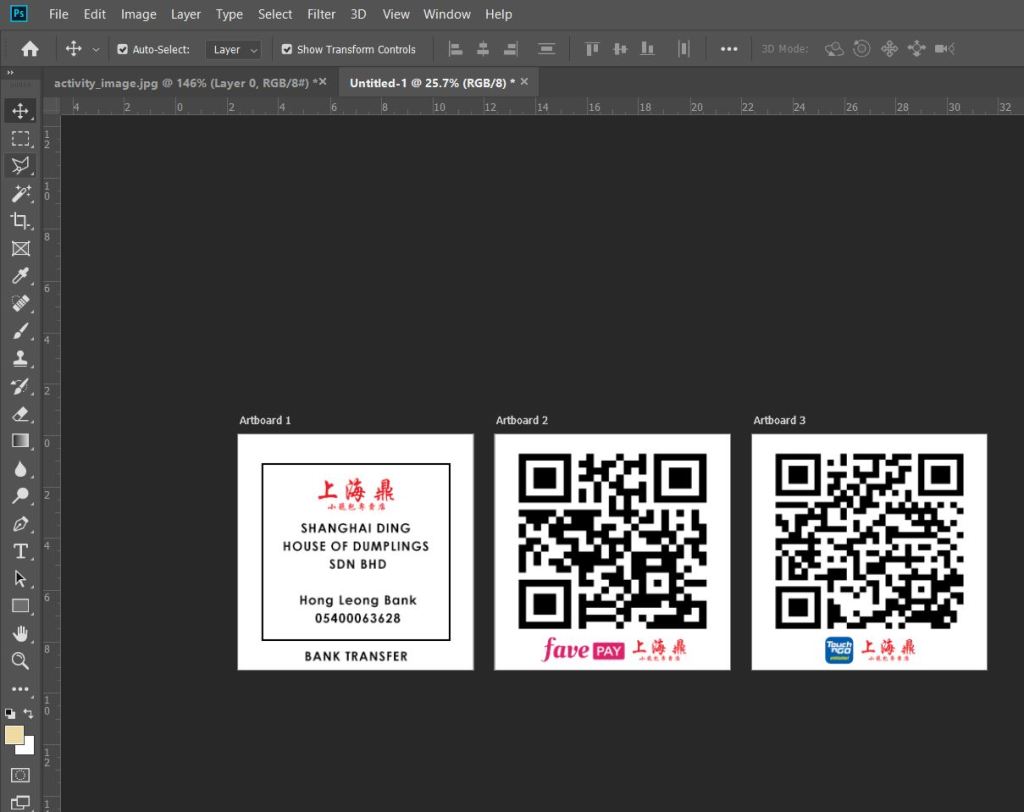Select the Artboard 2 label
Screen dimensions: 1024x812
[522, 420]
